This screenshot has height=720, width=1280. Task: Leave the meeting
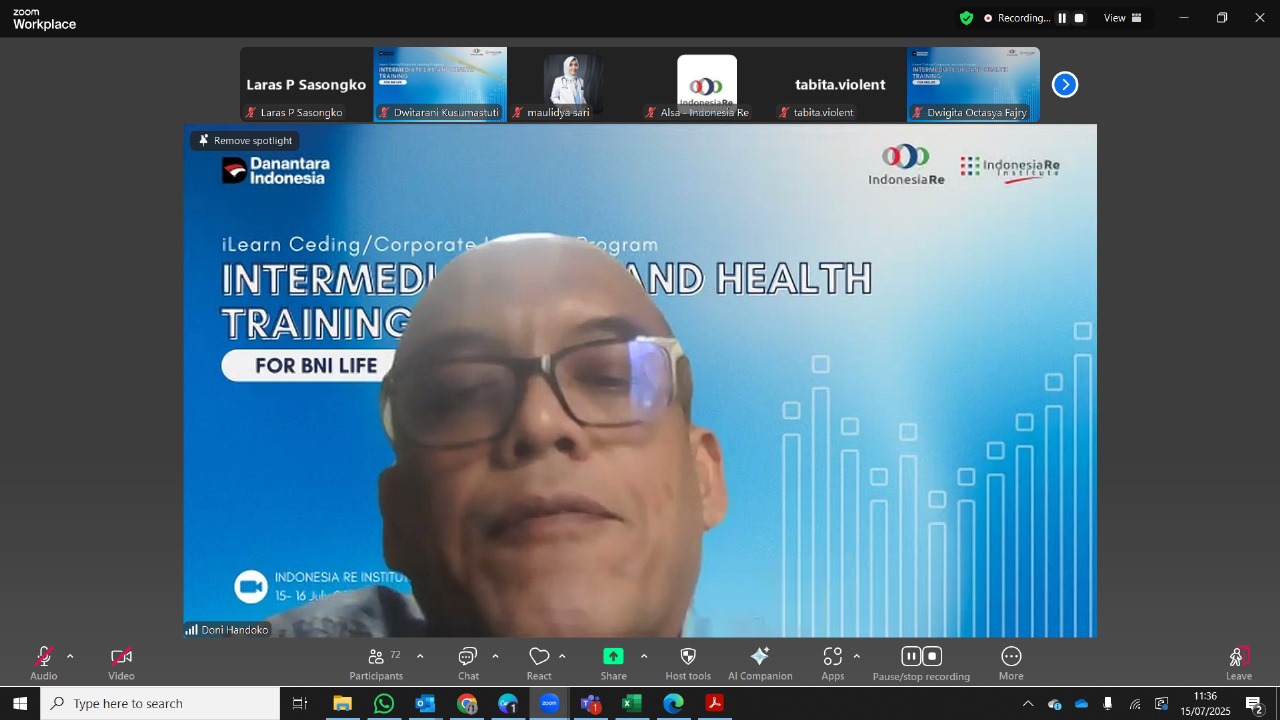(1239, 662)
